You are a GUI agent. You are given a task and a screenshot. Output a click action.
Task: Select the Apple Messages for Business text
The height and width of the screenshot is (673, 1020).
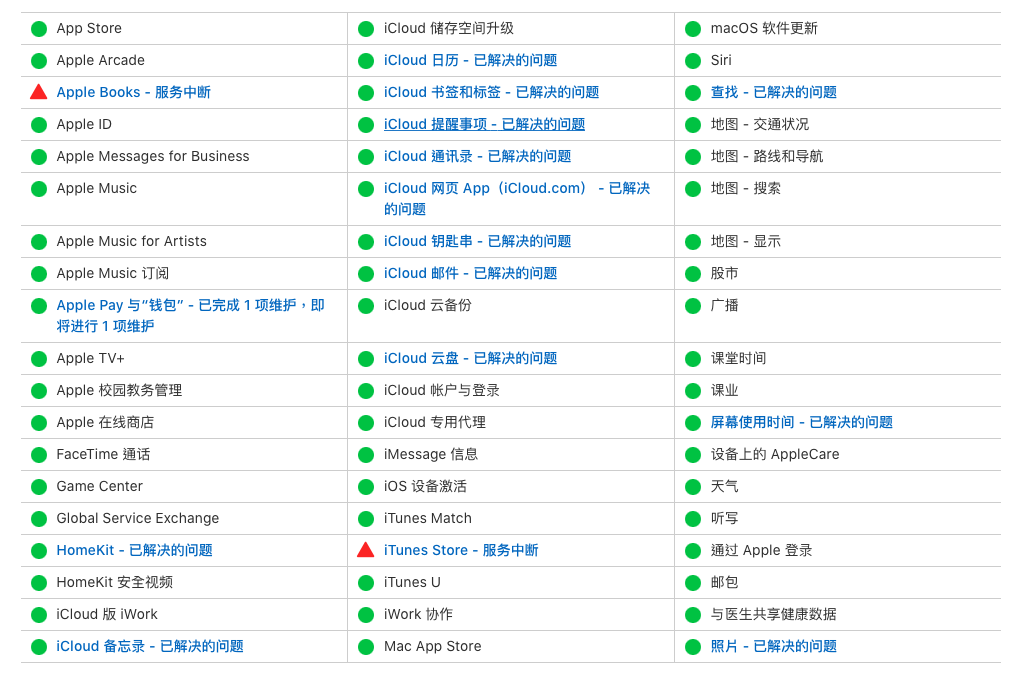[x=153, y=156]
